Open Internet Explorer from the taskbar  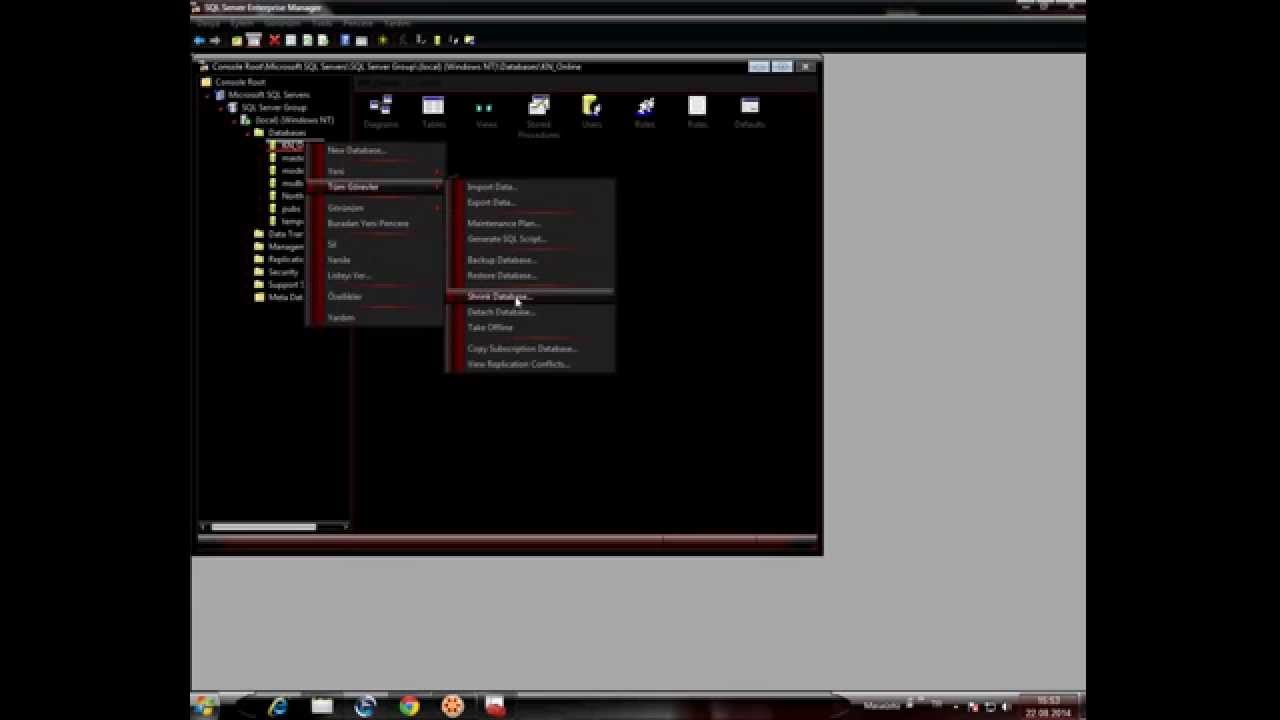click(x=278, y=706)
